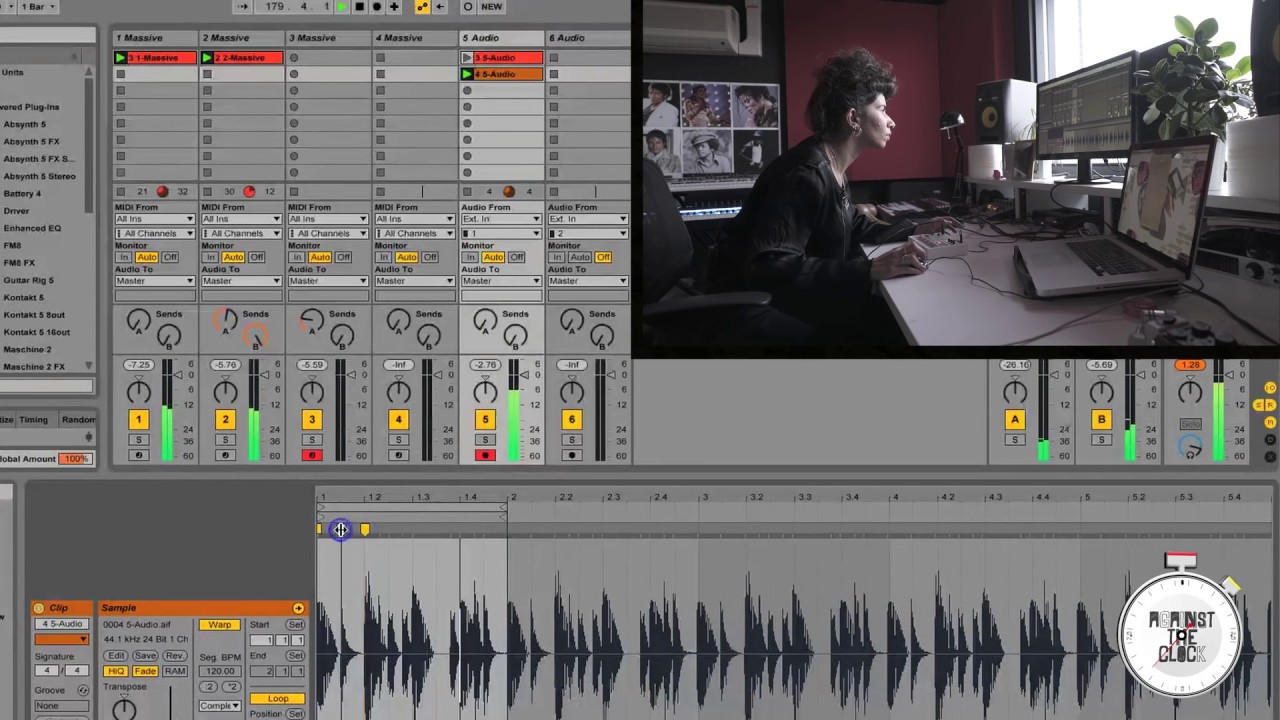Launch the '3 5-Audio' clip
Screen dimensions: 1280x720
point(467,58)
